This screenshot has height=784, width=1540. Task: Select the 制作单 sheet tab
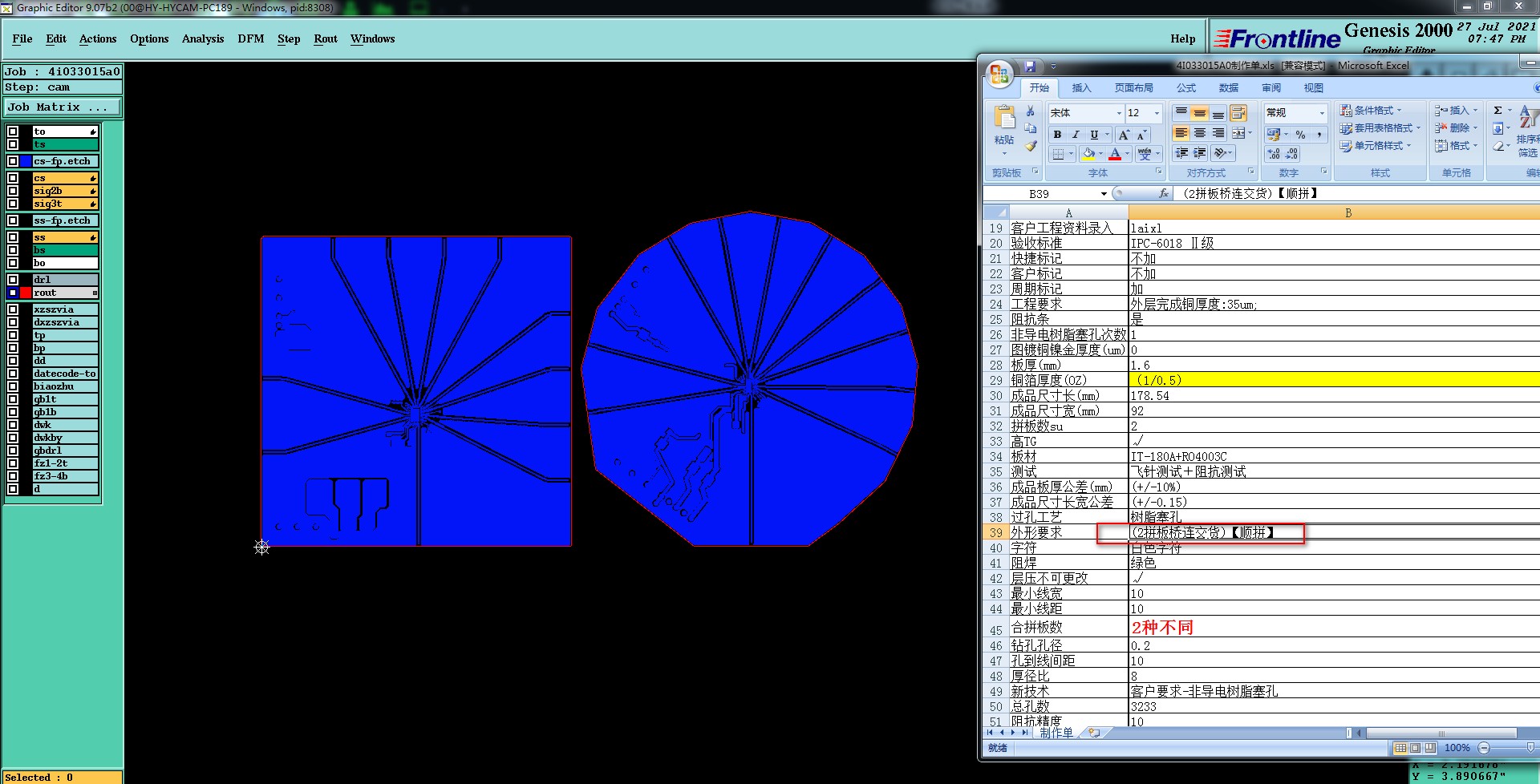(1056, 733)
